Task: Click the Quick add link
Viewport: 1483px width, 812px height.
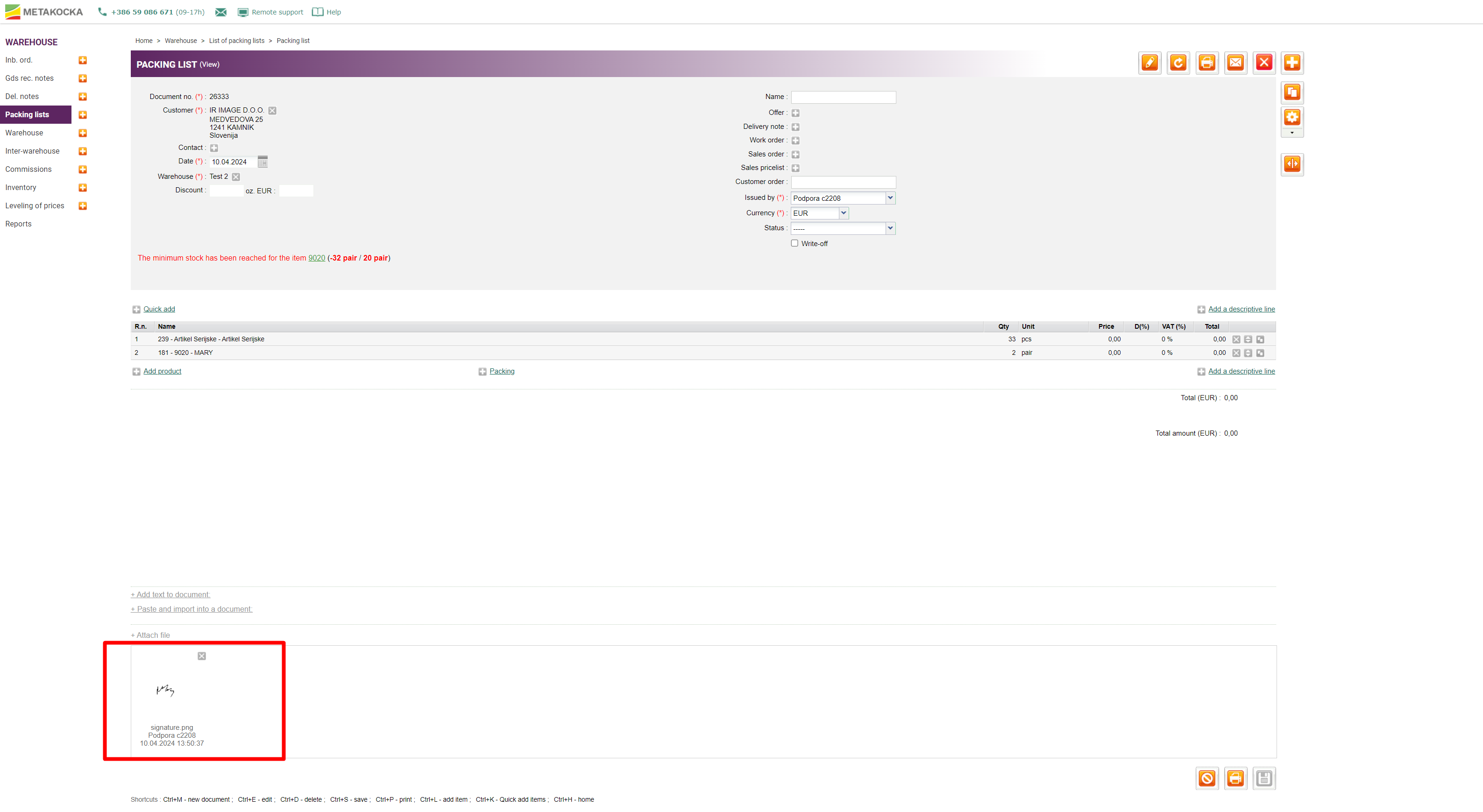Action: (159, 309)
